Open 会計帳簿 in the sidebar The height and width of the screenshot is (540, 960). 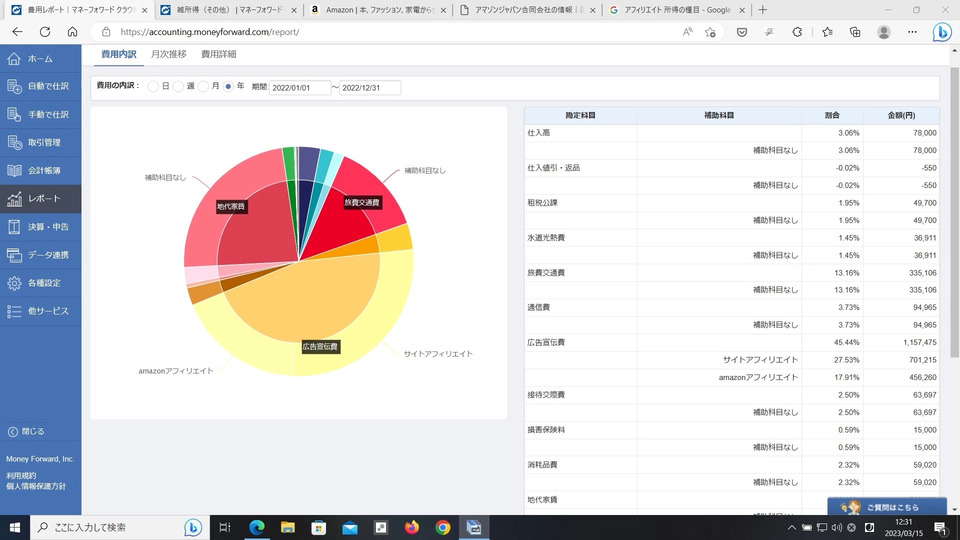click(40, 171)
